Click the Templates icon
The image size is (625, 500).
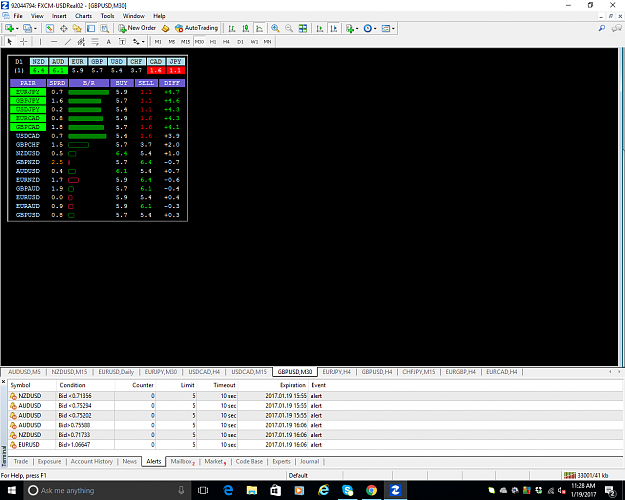[x=385, y=28]
